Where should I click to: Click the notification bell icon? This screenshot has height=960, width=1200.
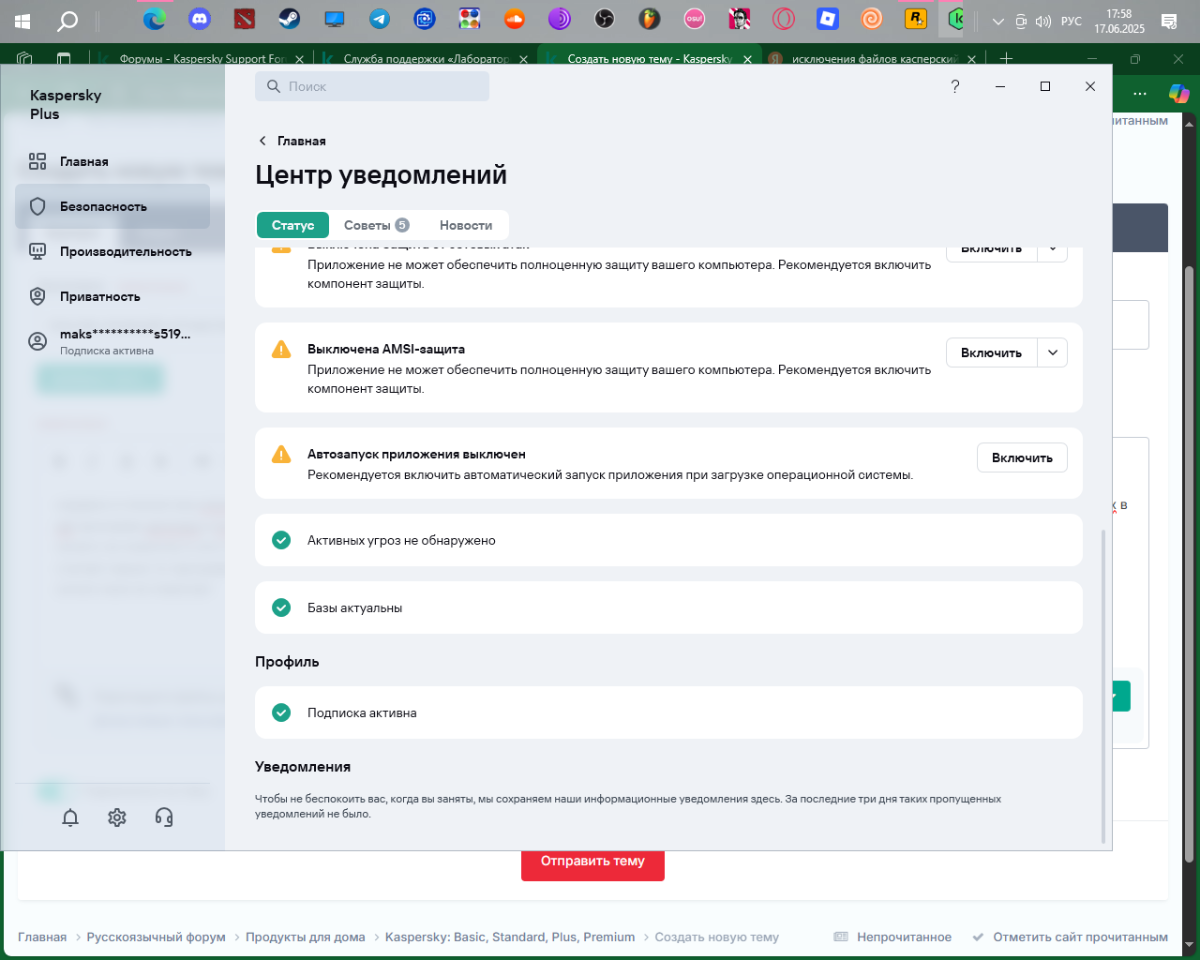[70, 817]
